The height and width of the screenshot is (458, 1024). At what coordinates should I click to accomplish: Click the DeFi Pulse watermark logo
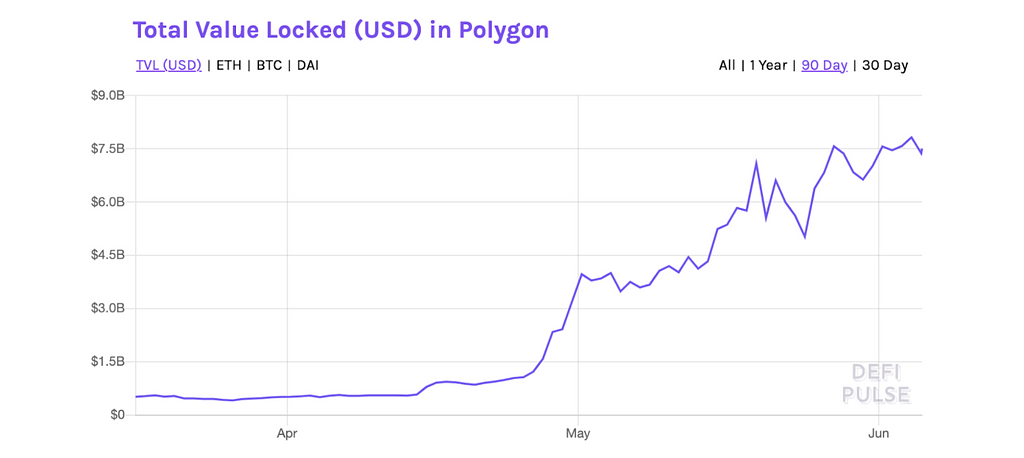(x=876, y=384)
